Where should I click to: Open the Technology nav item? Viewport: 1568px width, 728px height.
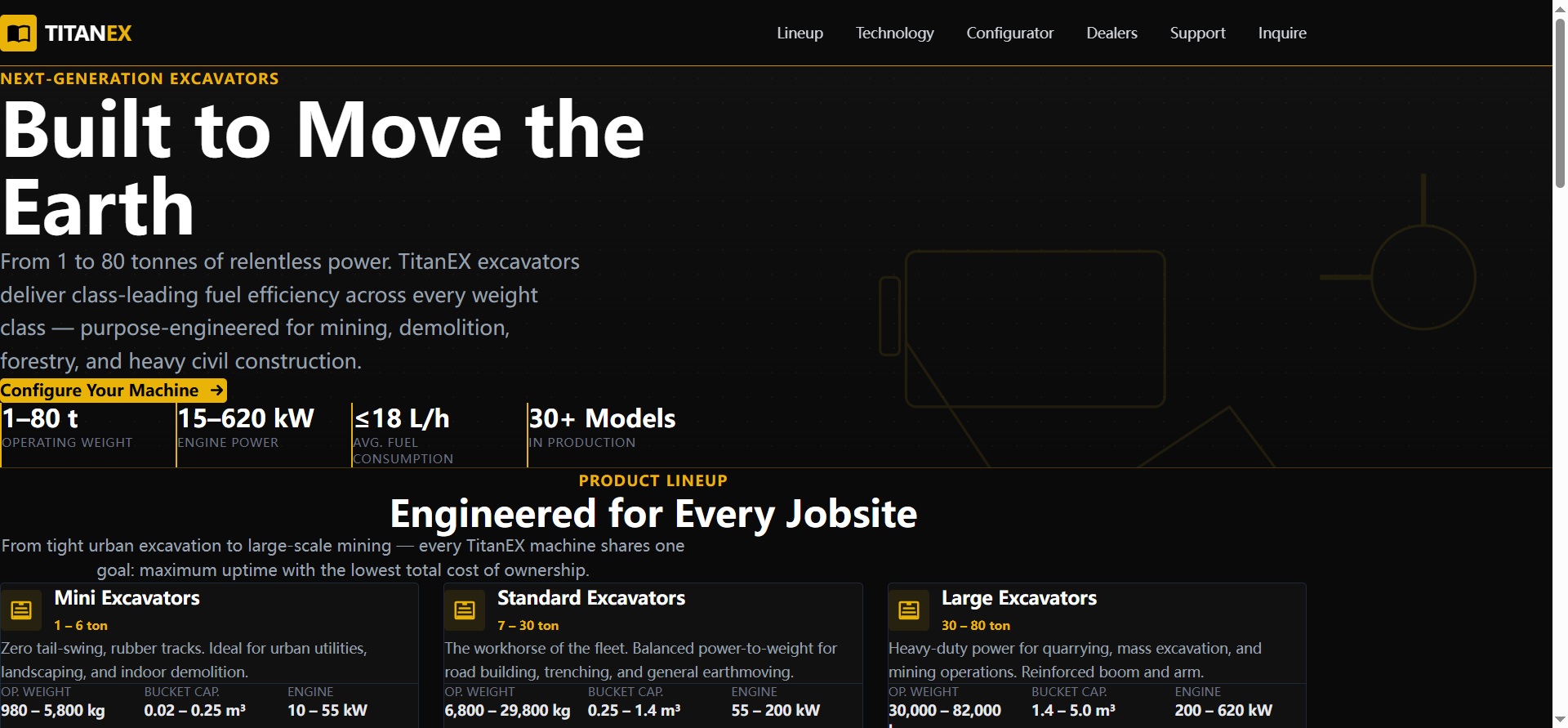pyautogui.click(x=894, y=33)
